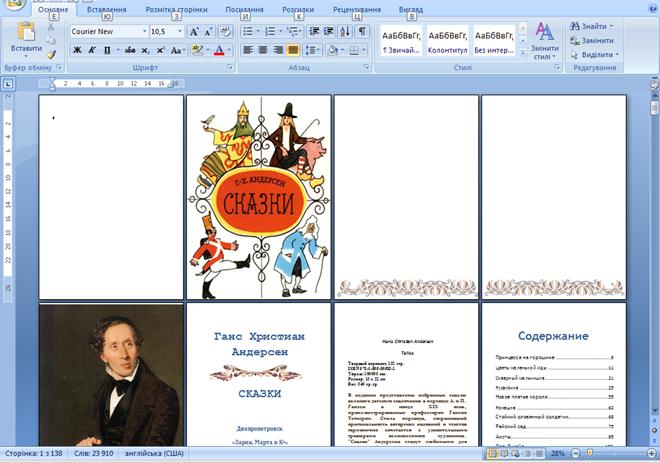Click the zoom slider handle
This screenshot has height=463, width=660.
(x=589, y=453)
